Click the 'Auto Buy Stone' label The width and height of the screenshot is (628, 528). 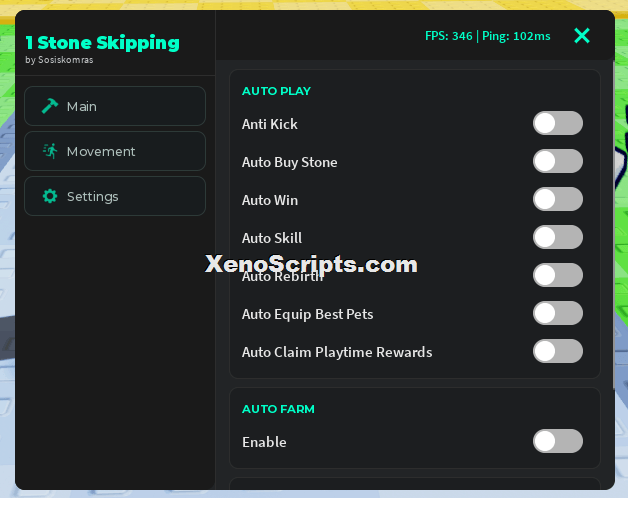click(x=290, y=162)
